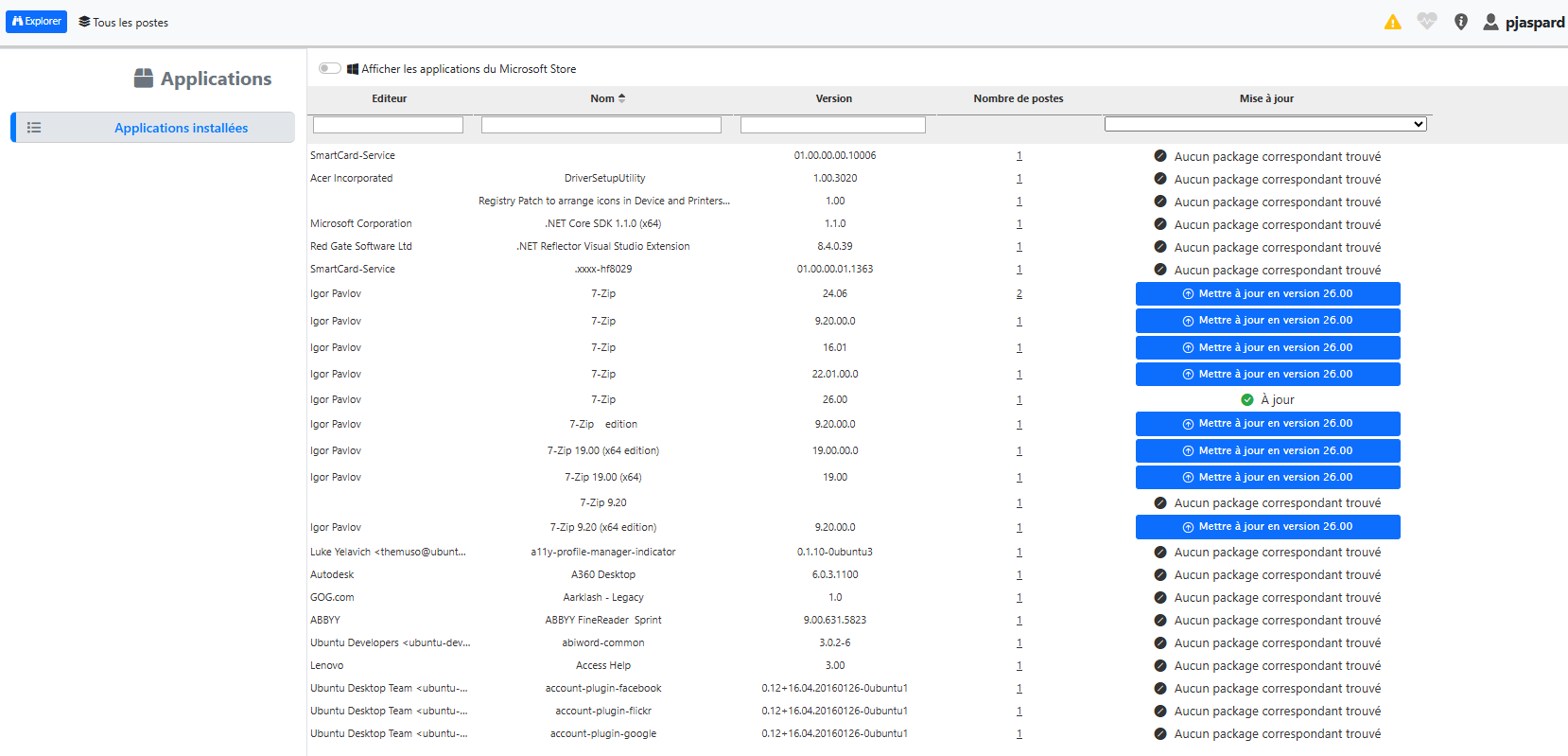Click the shield security icon
This screenshot has height=756, width=1568.
[x=1460, y=22]
